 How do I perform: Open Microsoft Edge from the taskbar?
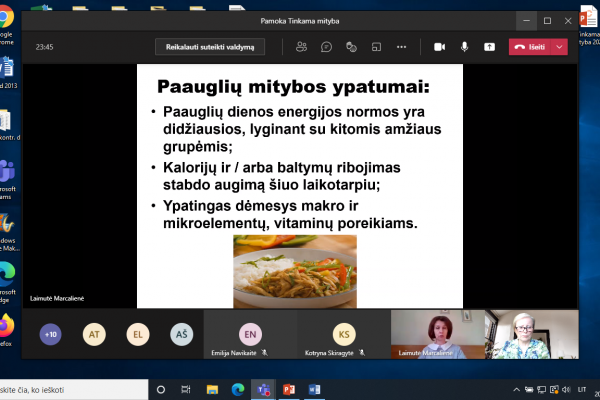238,390
